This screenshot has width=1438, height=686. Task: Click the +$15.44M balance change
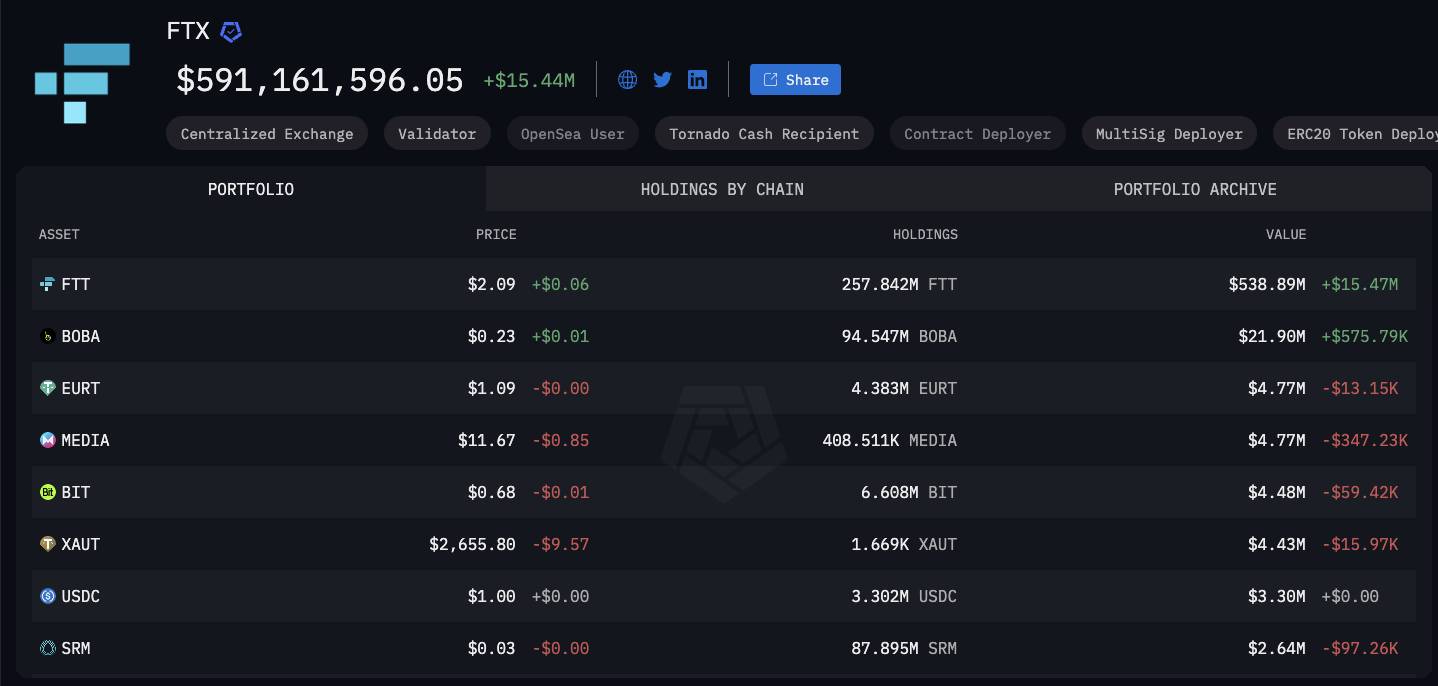(x=529, y=80)
